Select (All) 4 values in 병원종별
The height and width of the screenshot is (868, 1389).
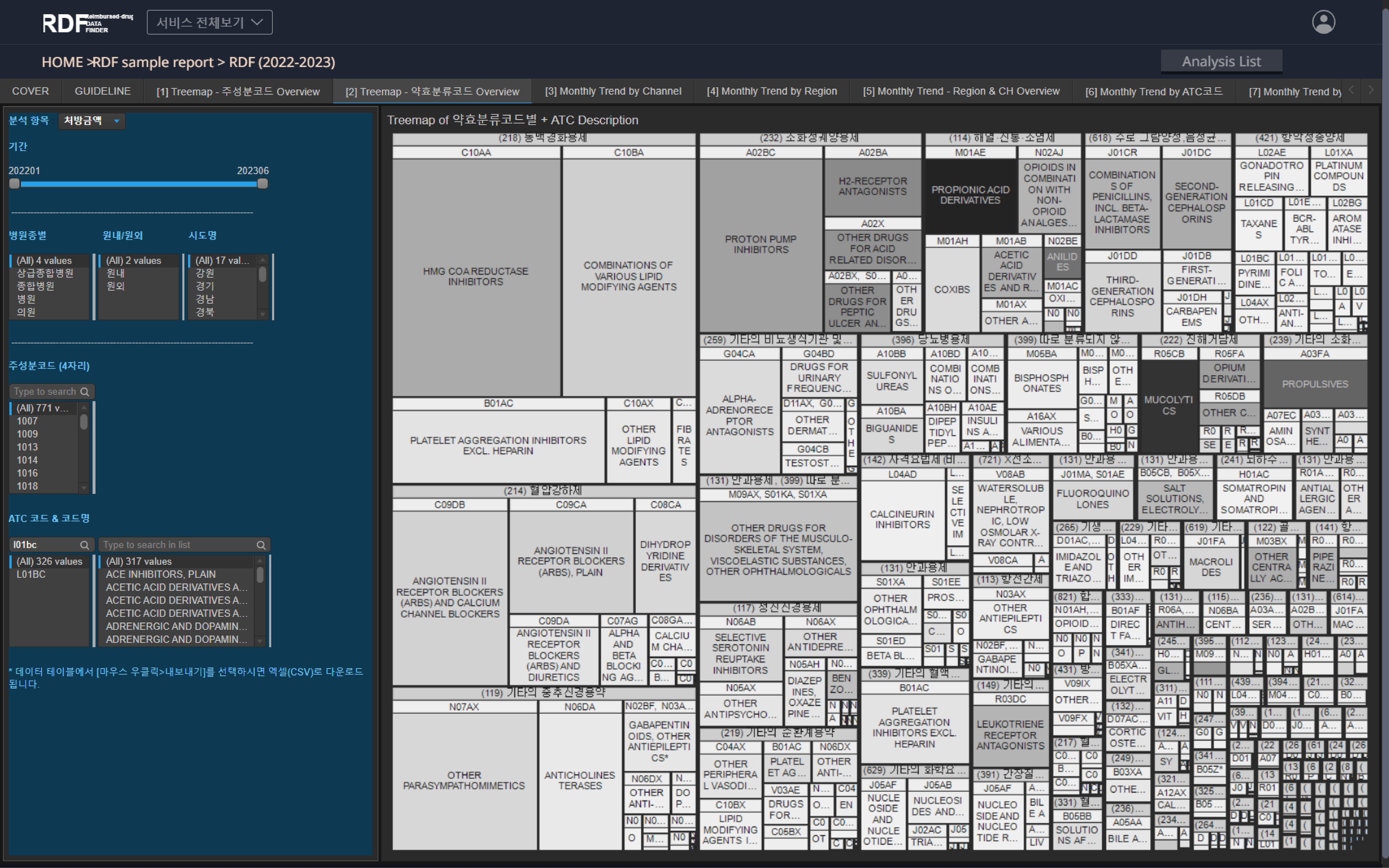pos(49,261)
